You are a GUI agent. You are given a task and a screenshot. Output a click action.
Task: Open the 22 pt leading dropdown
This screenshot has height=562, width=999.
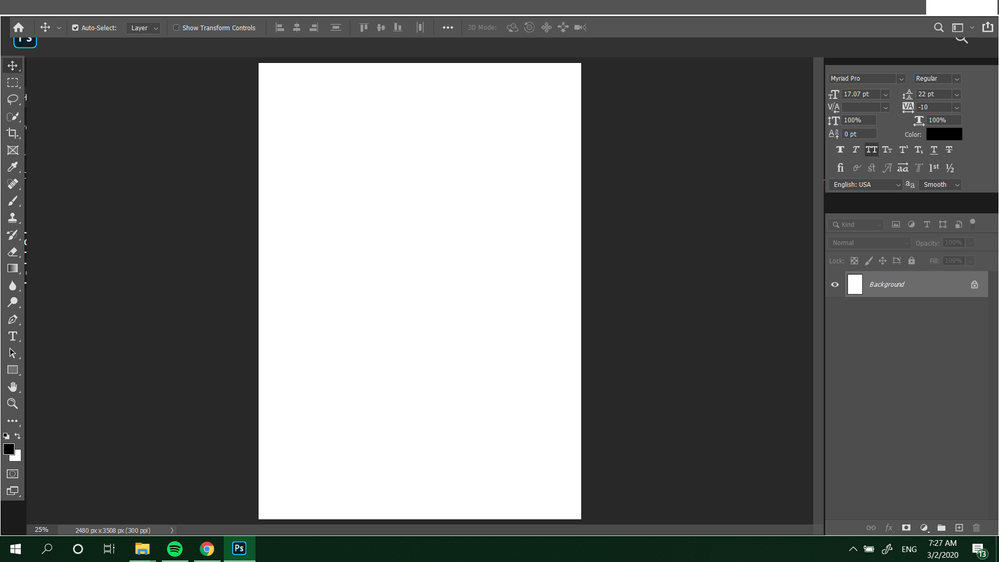pos(956,94)
